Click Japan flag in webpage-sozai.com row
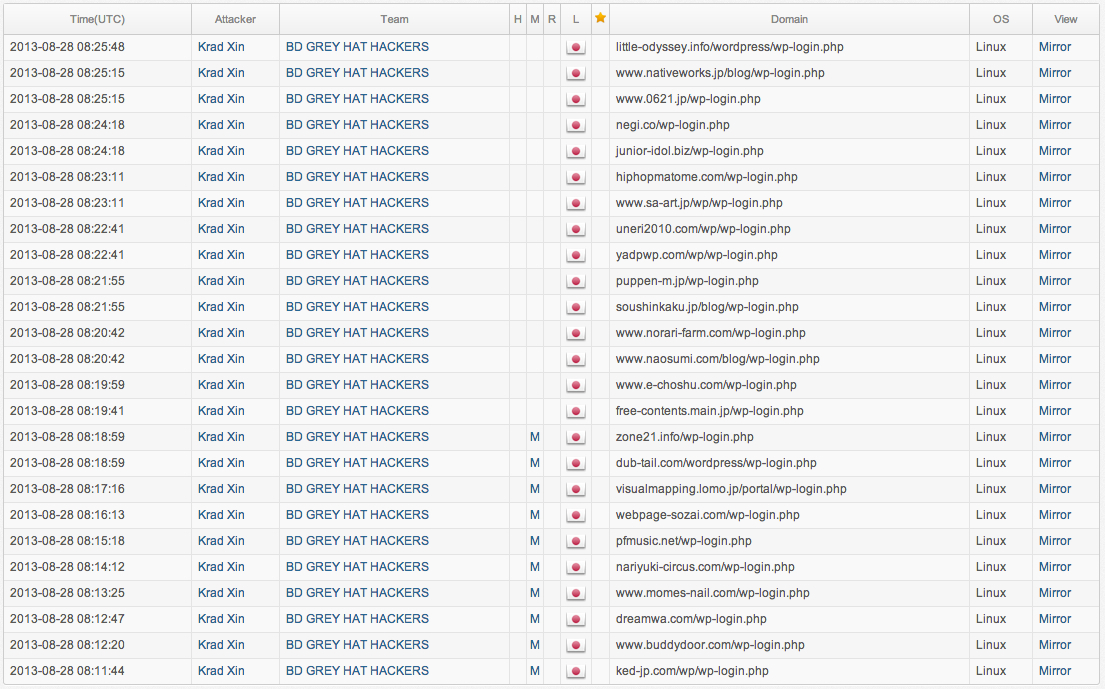Viewport: 1105px width, 689px height. [x=576, y=516]
